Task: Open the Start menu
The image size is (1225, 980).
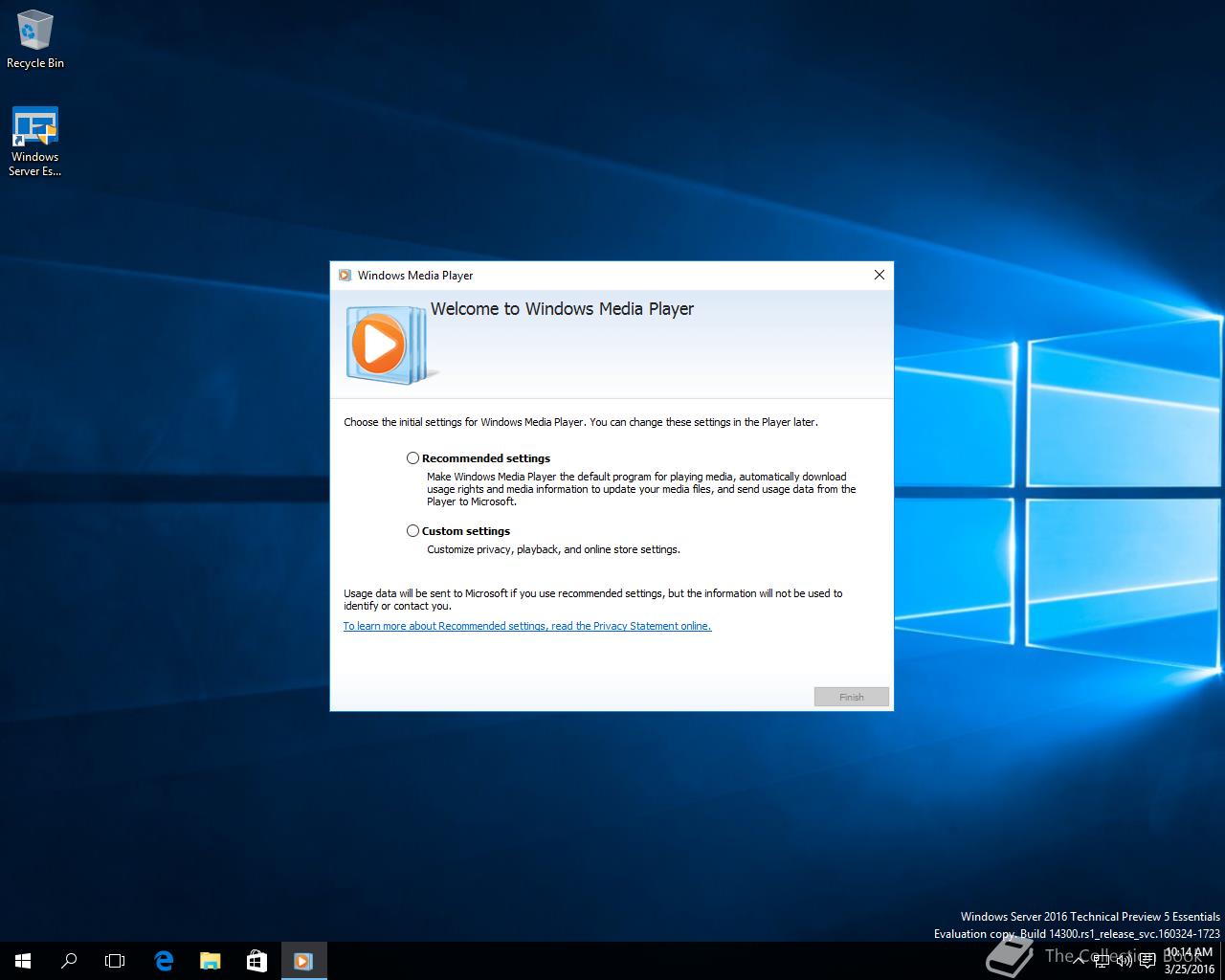Action: 23,961
